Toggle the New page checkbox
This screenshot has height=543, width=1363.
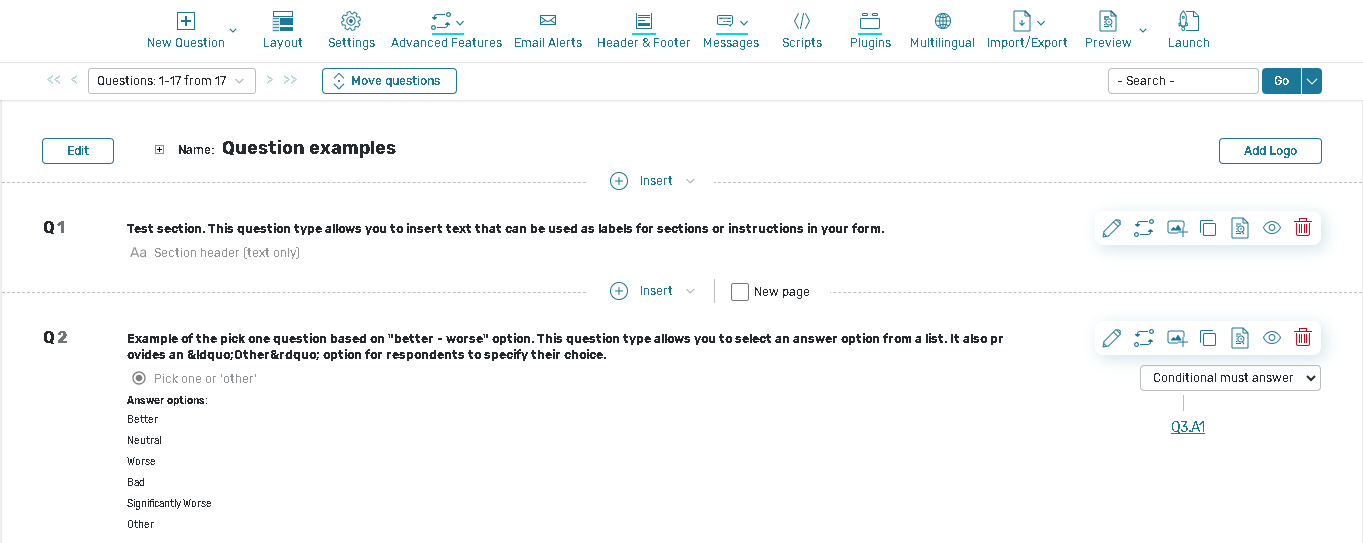click(740, 292)
